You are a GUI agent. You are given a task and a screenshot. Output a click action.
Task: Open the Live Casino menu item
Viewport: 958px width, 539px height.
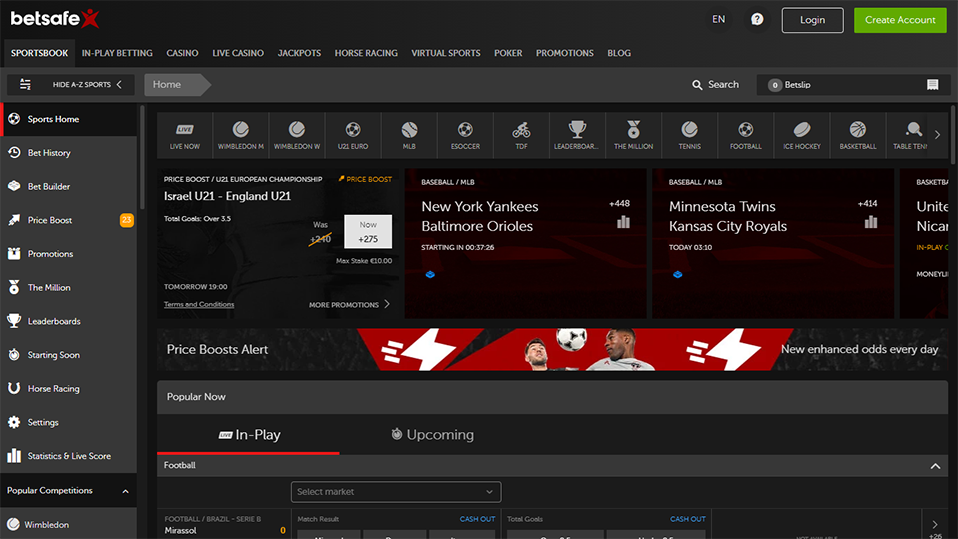pyautogui.click(x=234, y=53)
